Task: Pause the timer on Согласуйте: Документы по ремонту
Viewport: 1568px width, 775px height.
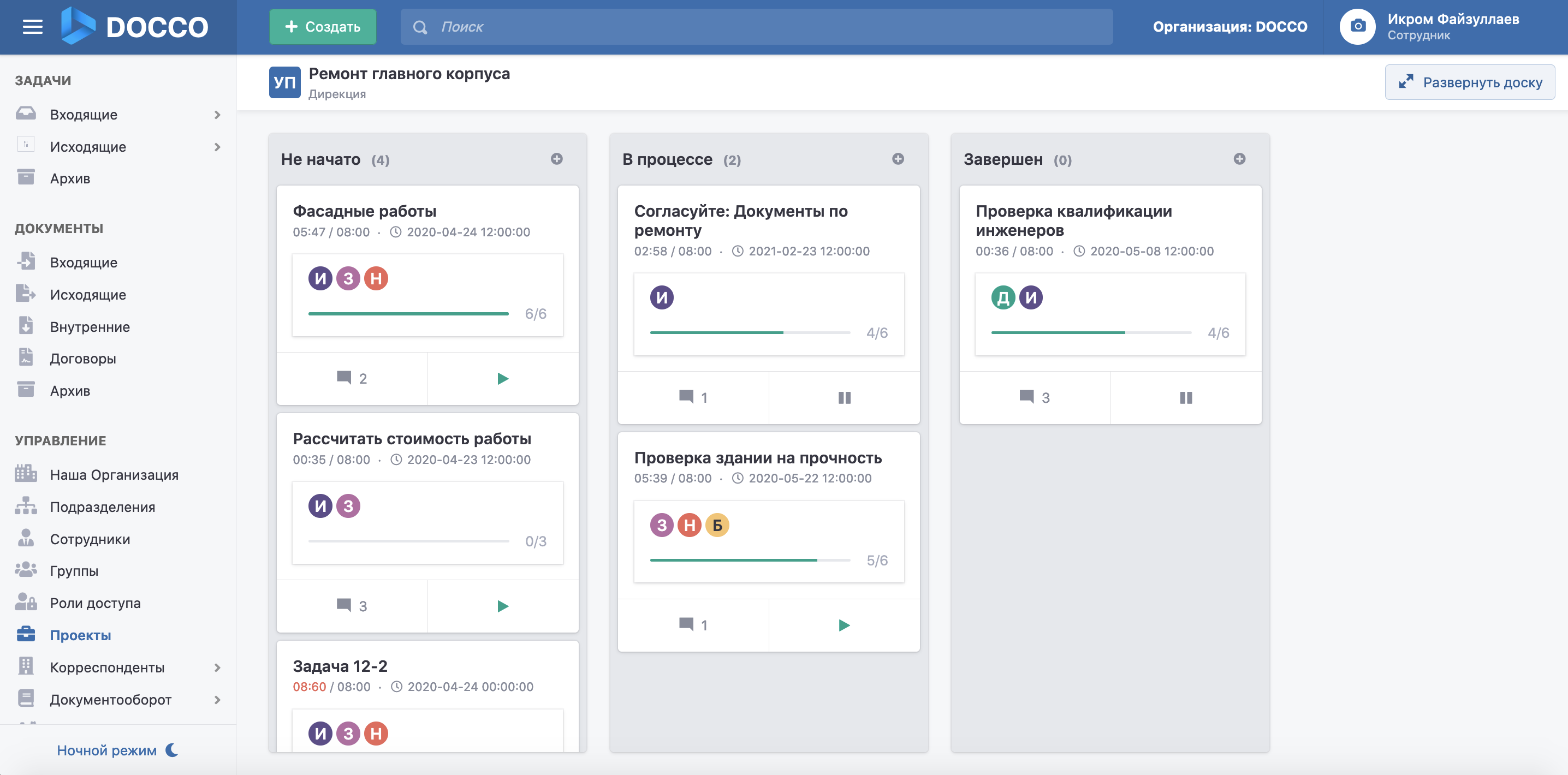Action: [x=844, y=397]
